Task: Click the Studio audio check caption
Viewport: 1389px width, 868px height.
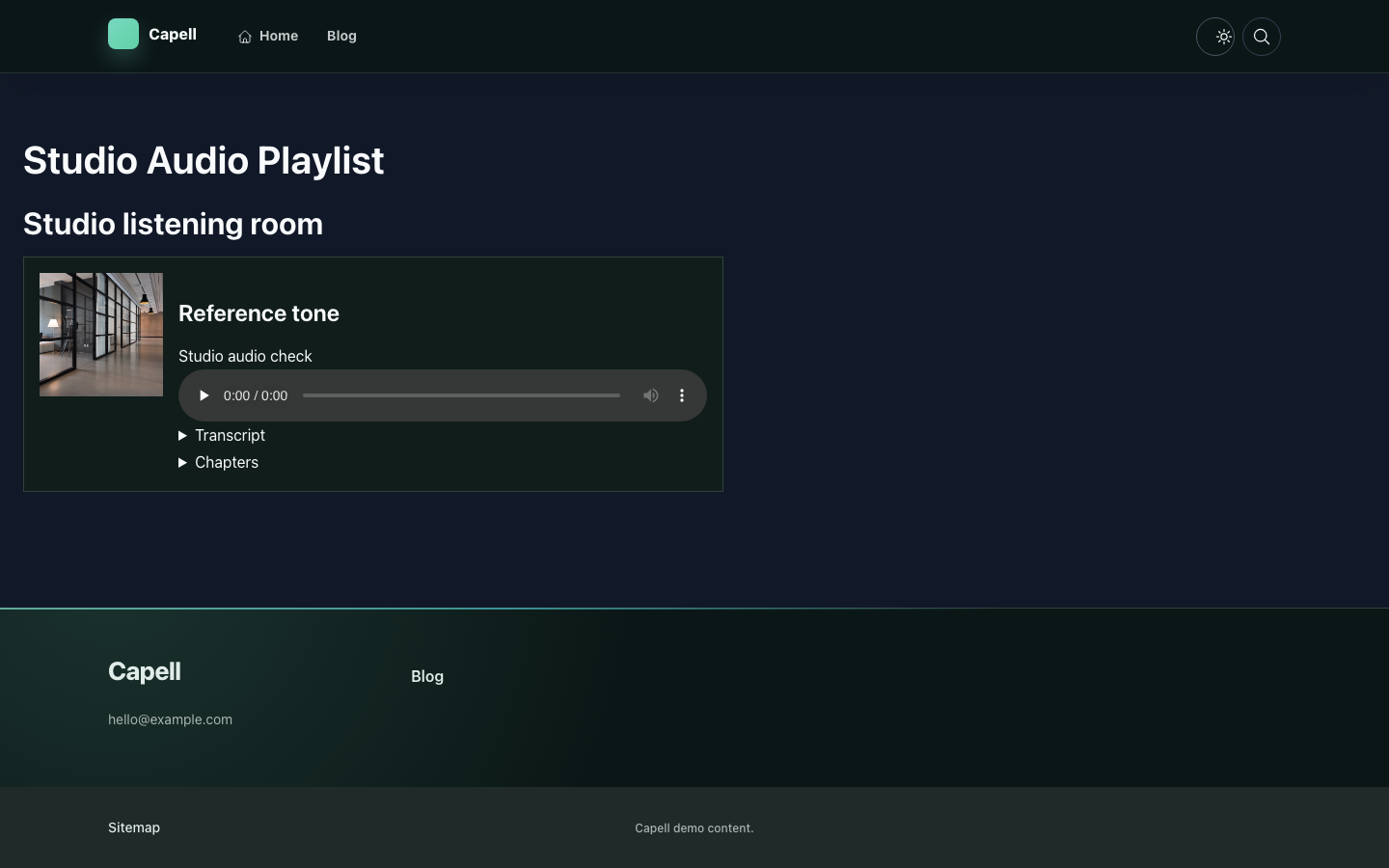Action: coord(245,356)
